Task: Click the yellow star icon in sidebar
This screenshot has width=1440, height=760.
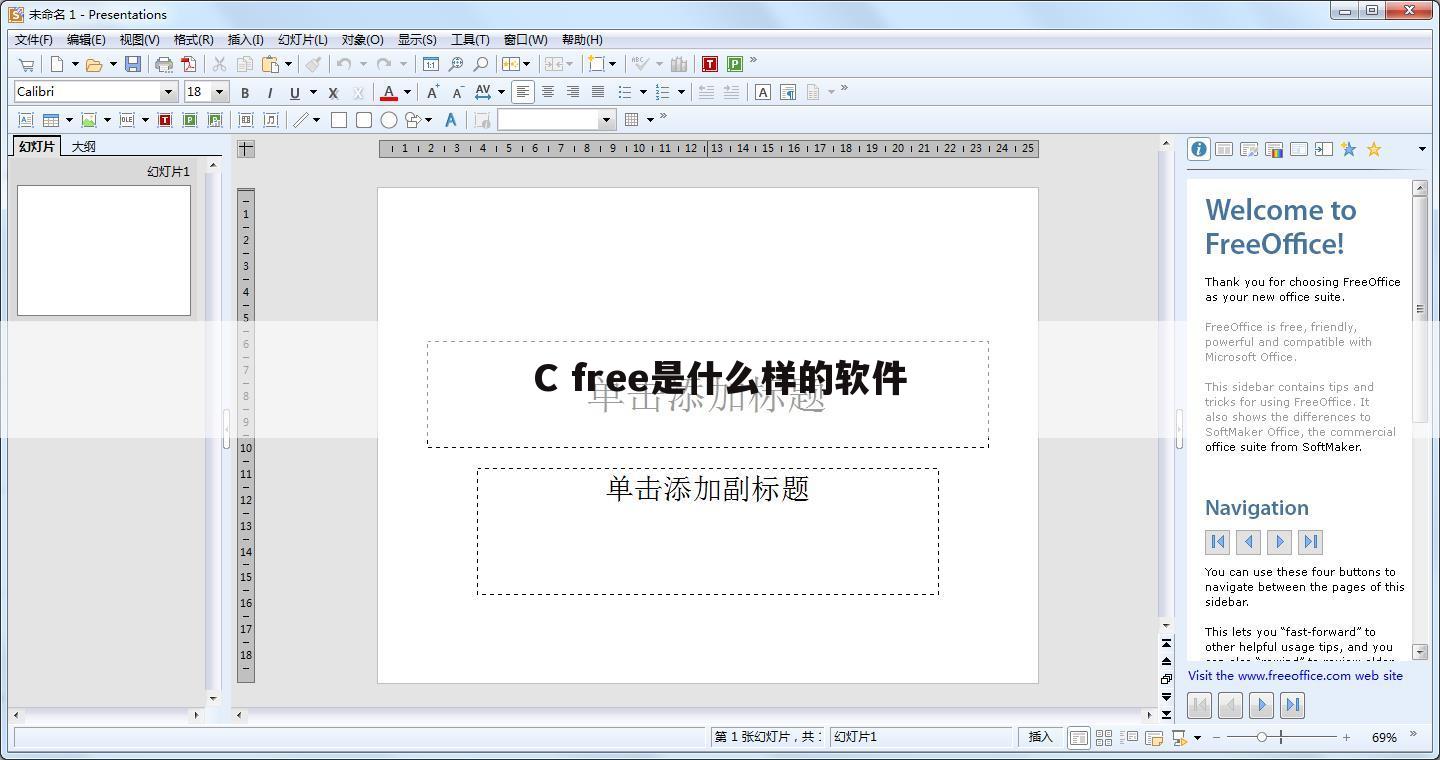Action: click(1374, 149)
